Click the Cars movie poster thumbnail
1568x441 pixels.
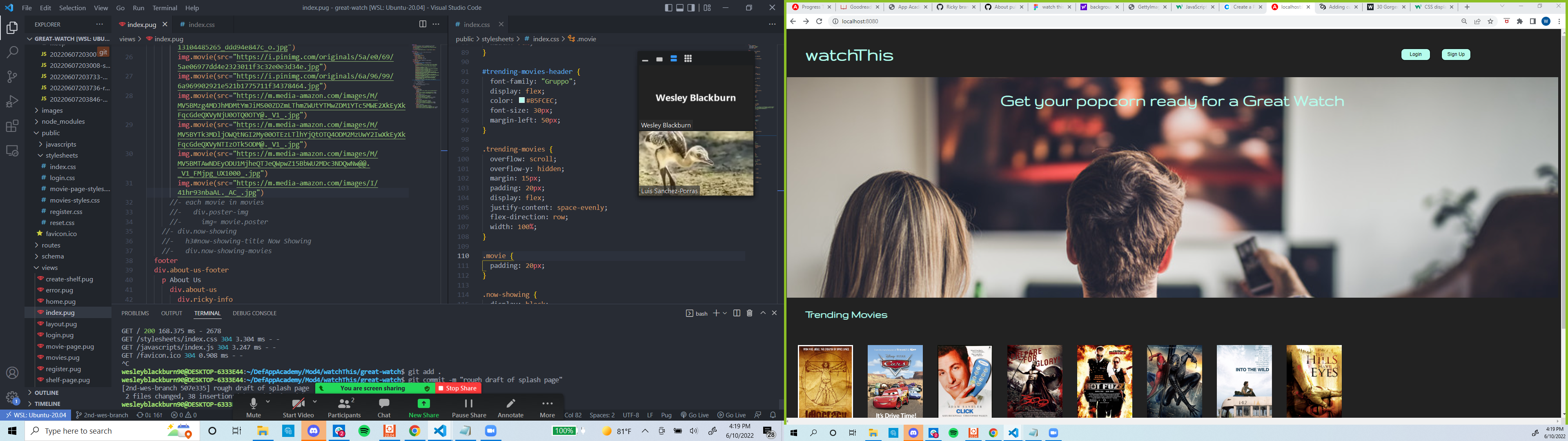pos(895,381)
